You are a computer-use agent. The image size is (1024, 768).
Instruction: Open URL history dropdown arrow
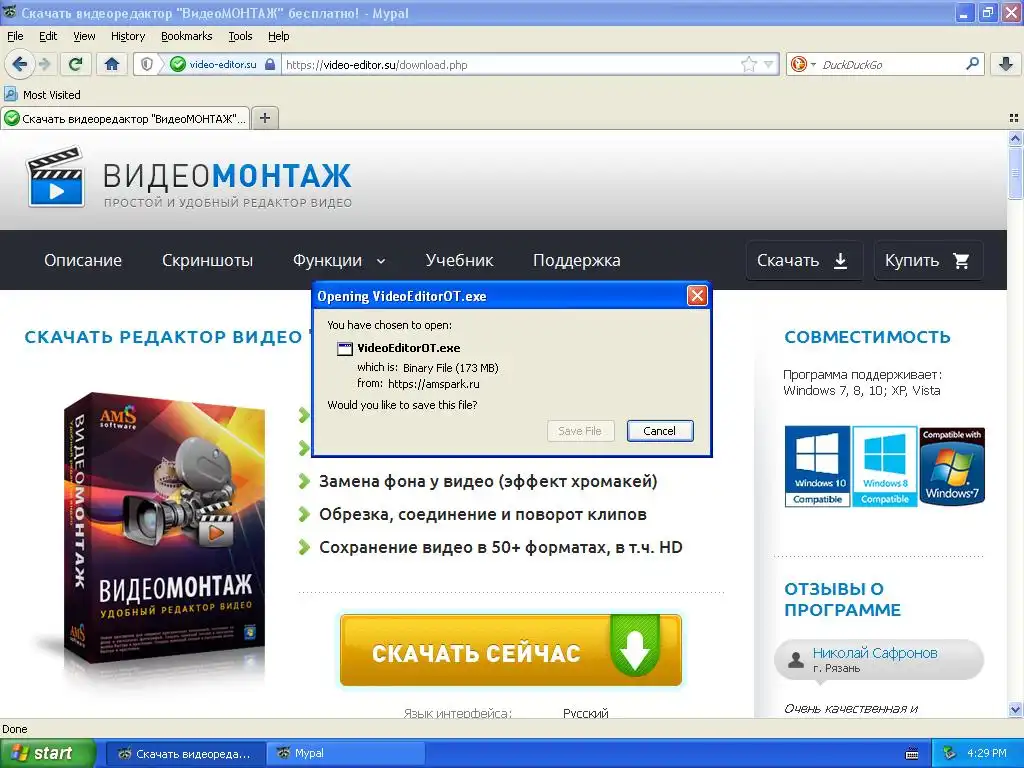[769, 64]
